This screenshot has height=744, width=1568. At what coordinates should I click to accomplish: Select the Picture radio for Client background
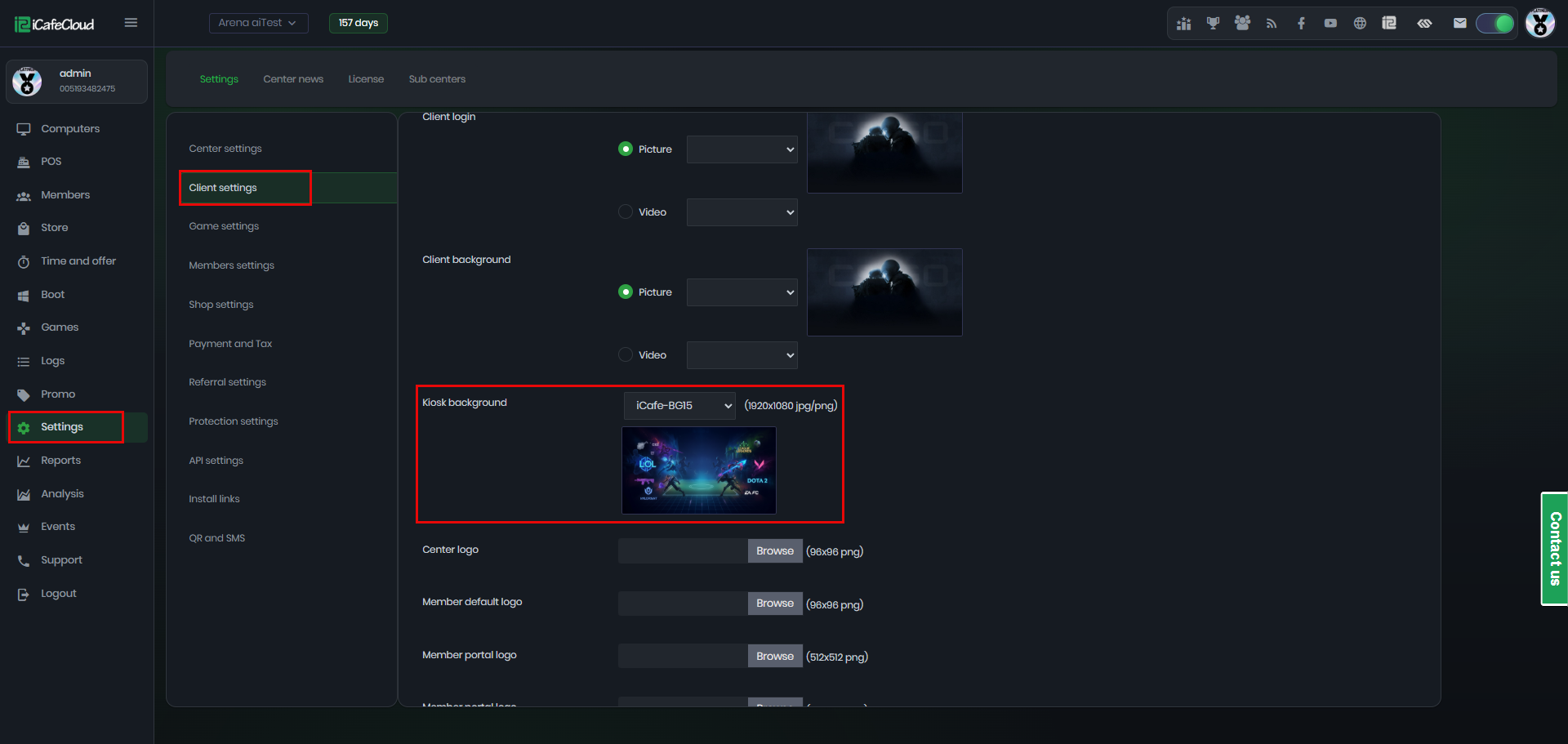[x=626, y=292]
